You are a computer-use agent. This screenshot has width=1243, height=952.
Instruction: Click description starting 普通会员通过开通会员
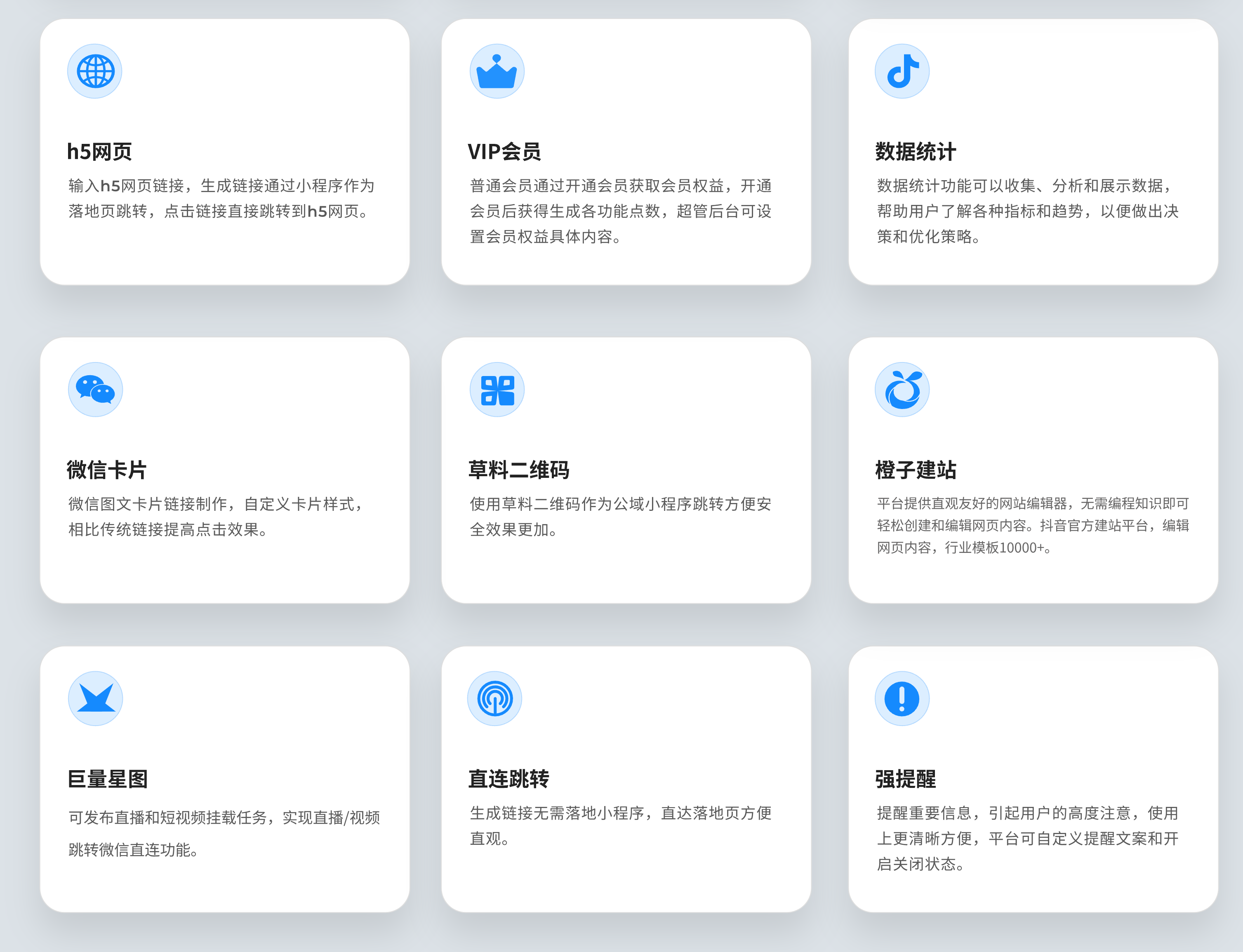tap(621, 211)
